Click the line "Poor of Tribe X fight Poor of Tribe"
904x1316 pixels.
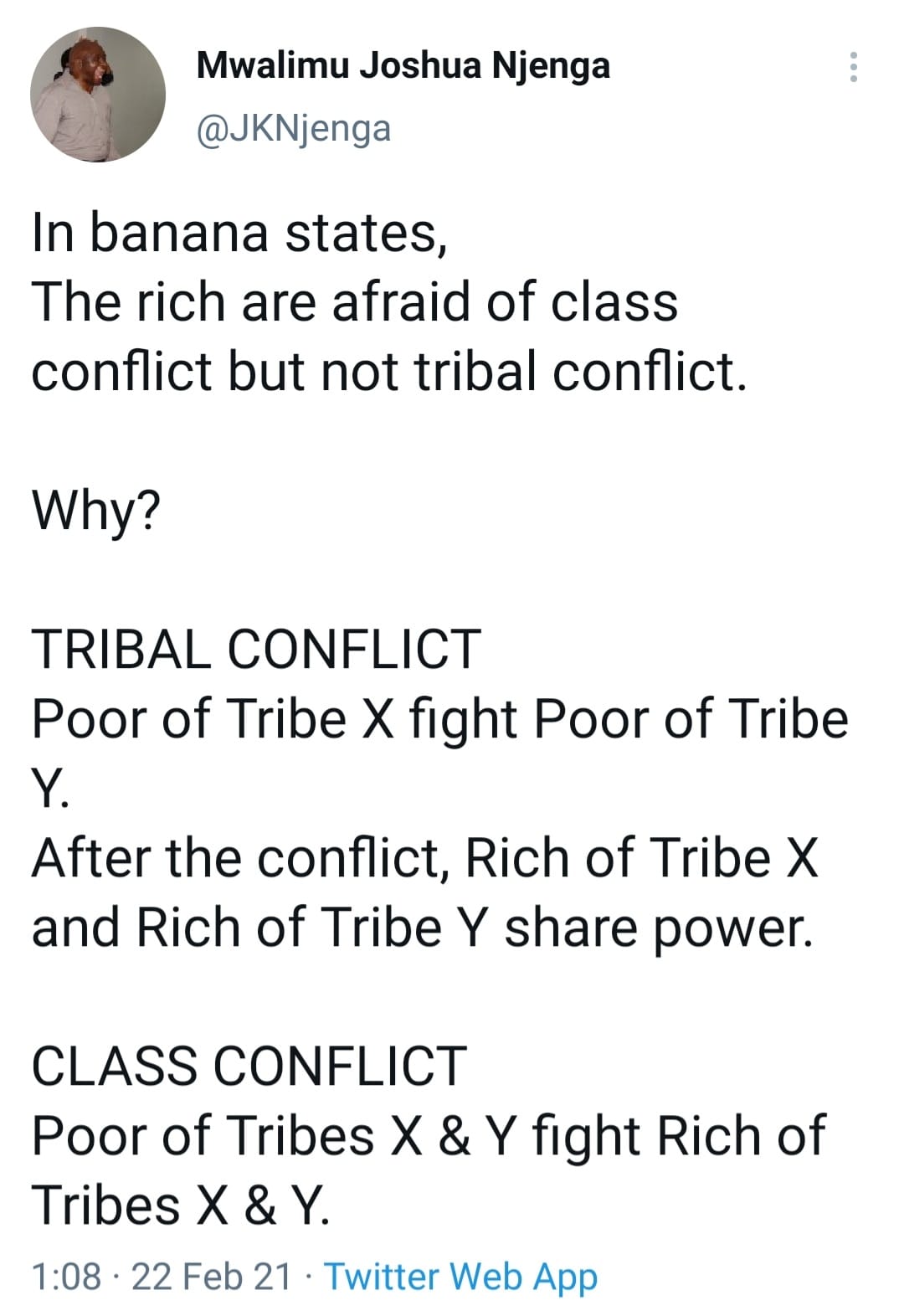tap(440, 718)
